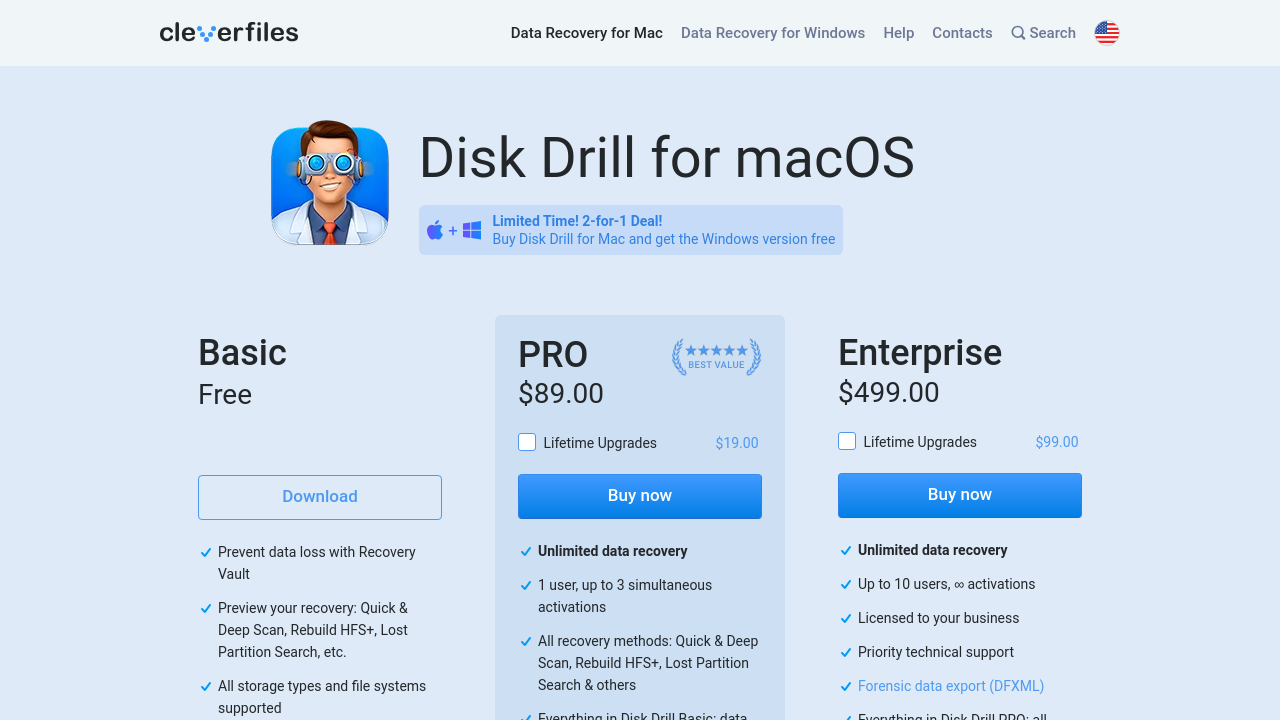
Task: Open Forensic data export (DFXML) link
Action: point(950,686)
